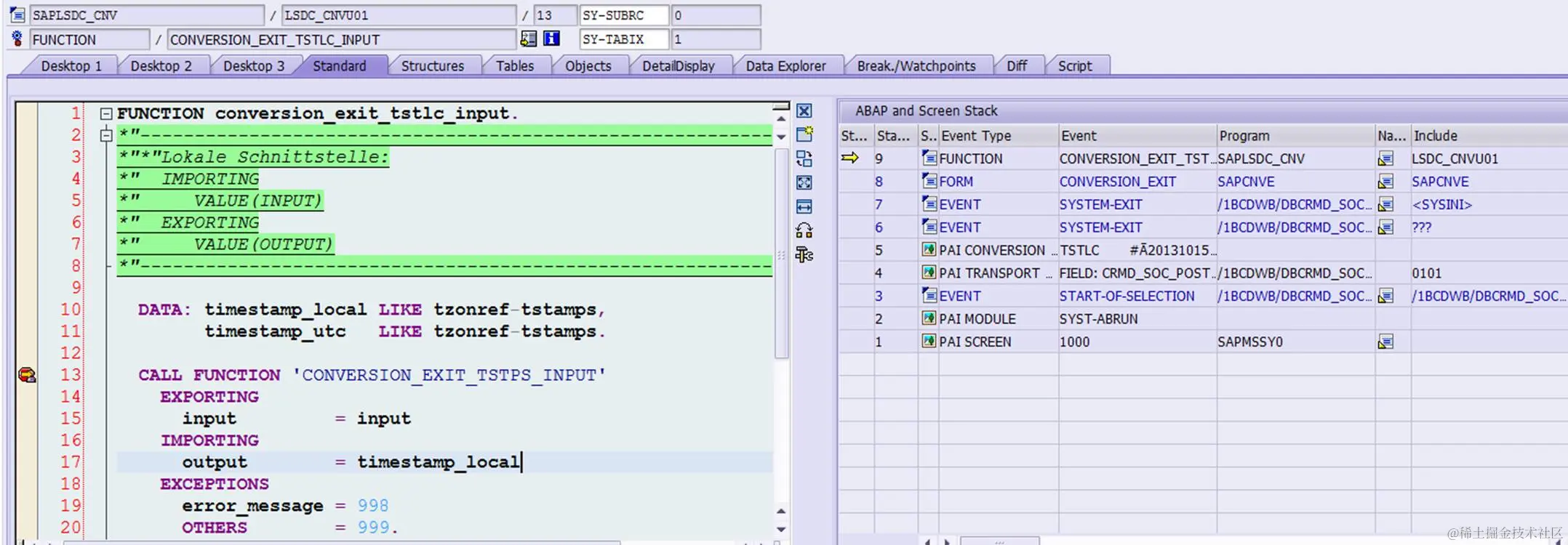Viewport: 1568px width, 545px height.
Task: Click the yellow current stack arrow indicator
Action: (x=849, y=158)
